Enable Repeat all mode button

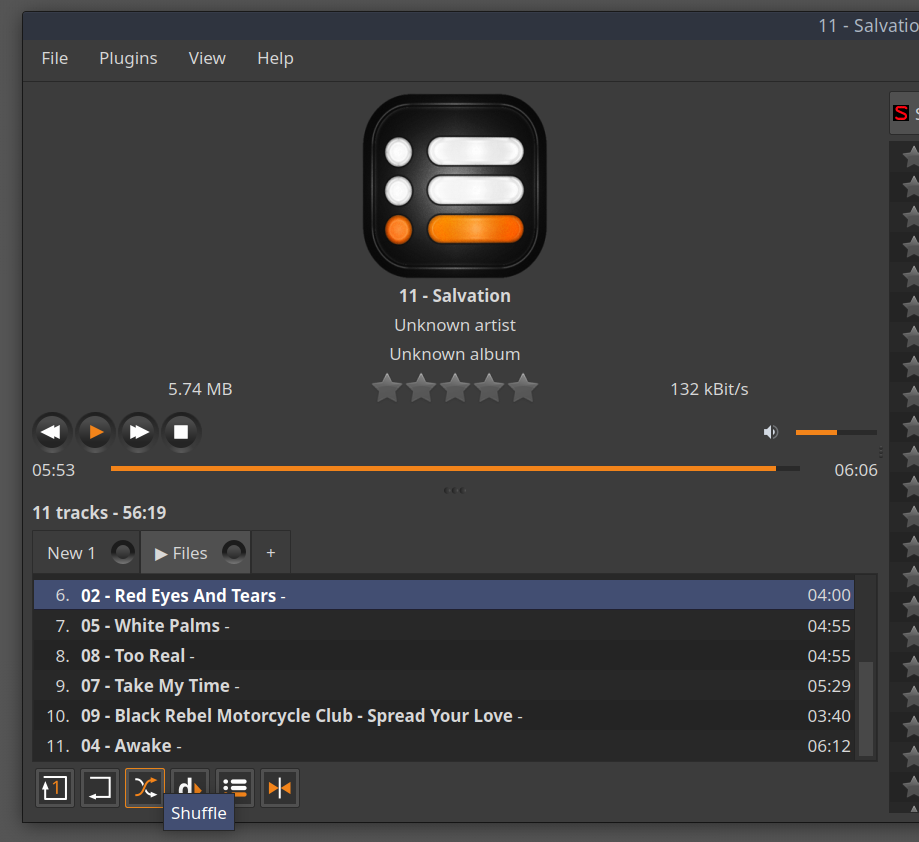pos(99,788)
